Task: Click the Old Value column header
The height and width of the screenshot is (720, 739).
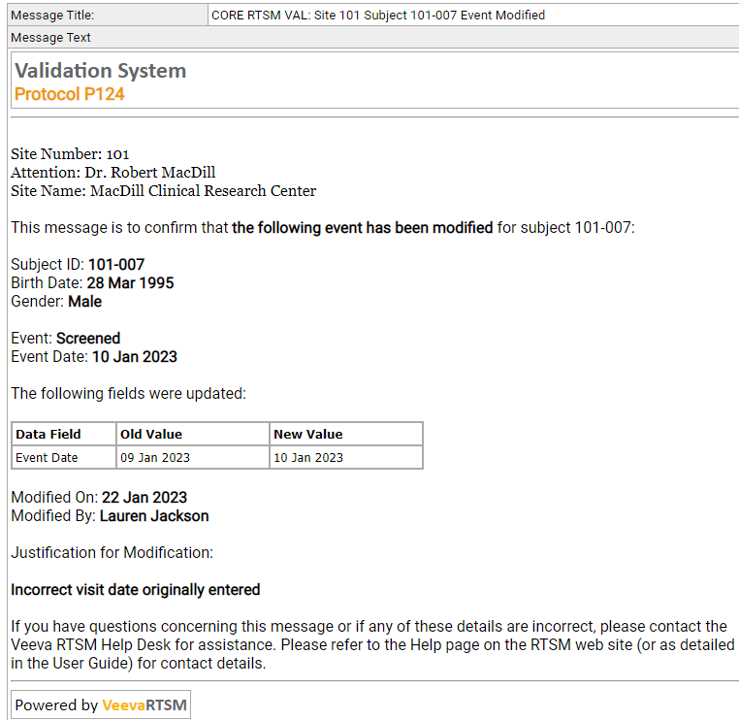Action: pos(151,434)
